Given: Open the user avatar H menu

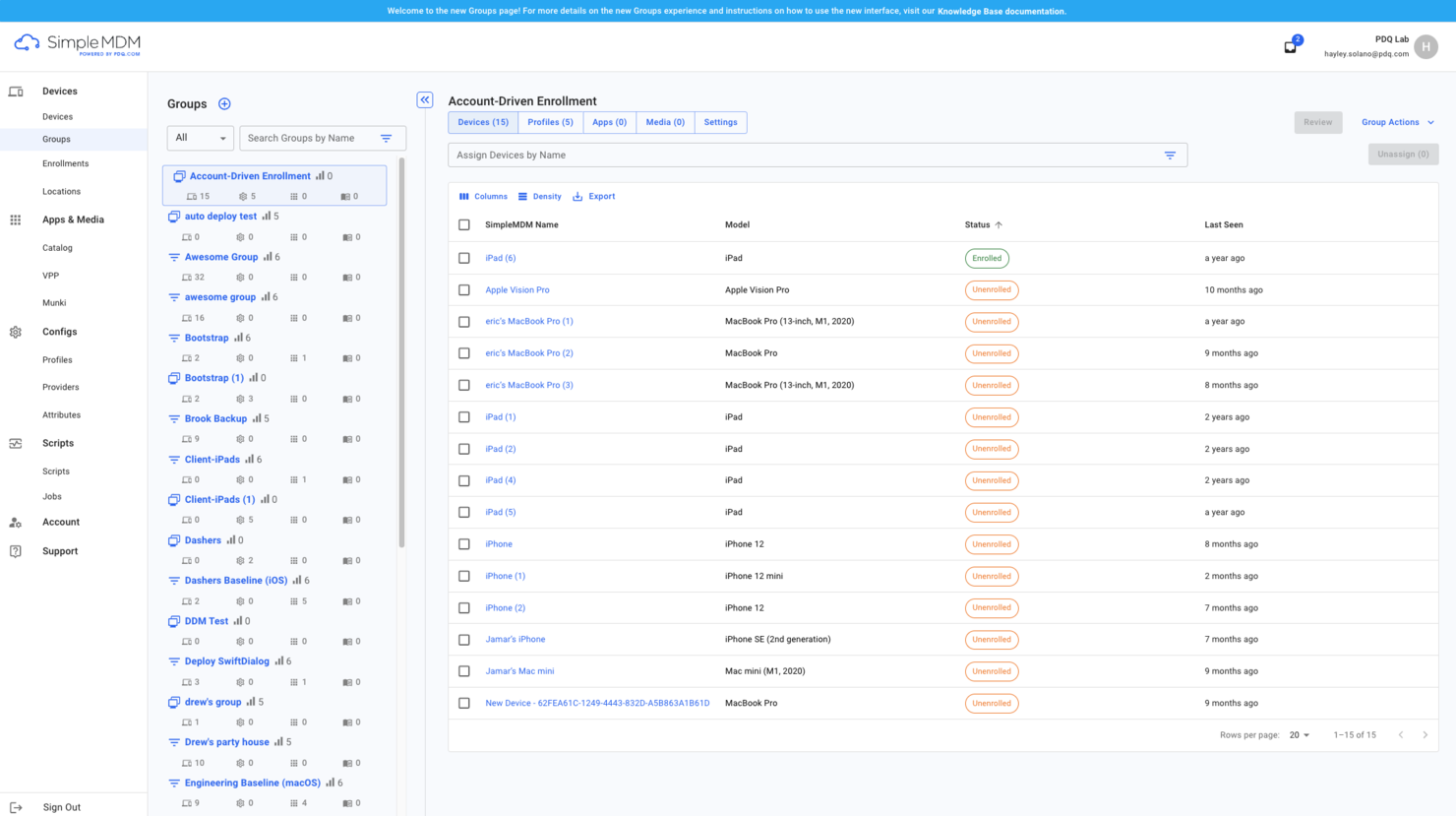Looking at the screenshot, I should tap(1426, 46).
